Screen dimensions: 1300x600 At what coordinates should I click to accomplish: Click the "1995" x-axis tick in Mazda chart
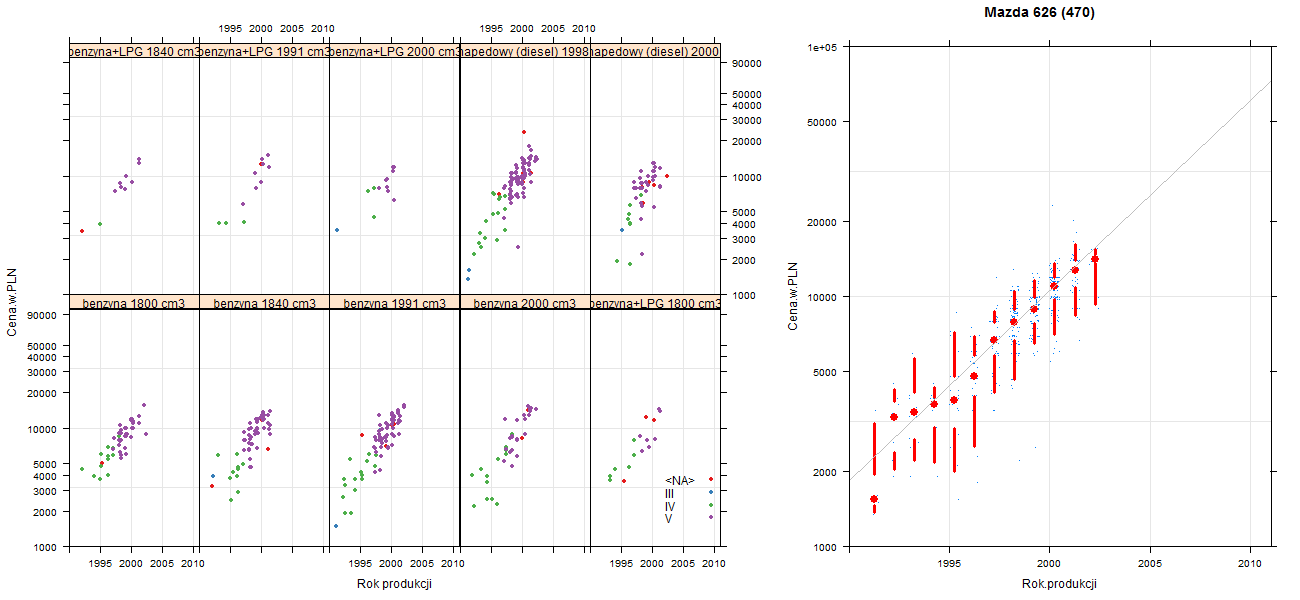click(x=948, y=564)
